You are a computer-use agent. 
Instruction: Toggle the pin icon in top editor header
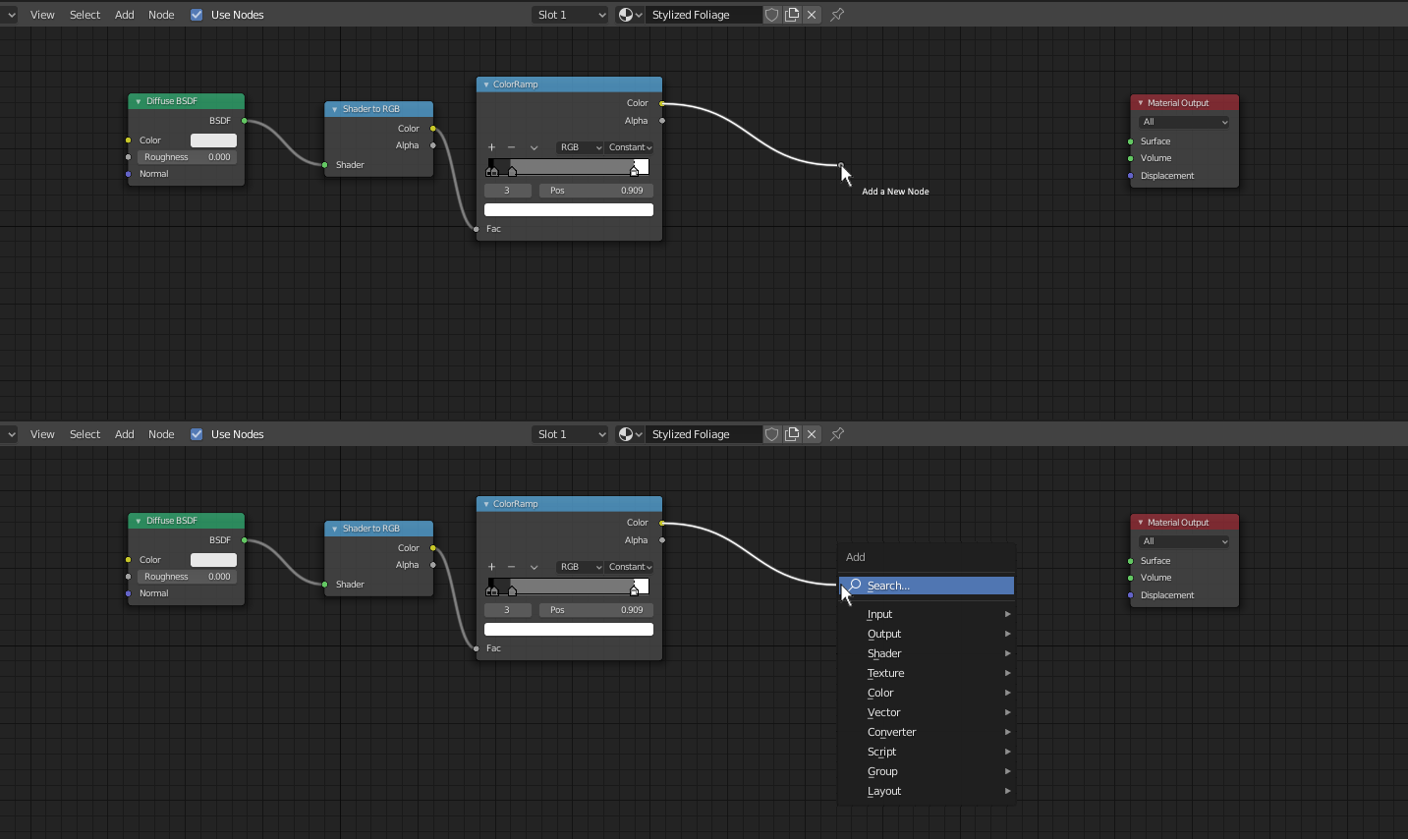point(837,15)
